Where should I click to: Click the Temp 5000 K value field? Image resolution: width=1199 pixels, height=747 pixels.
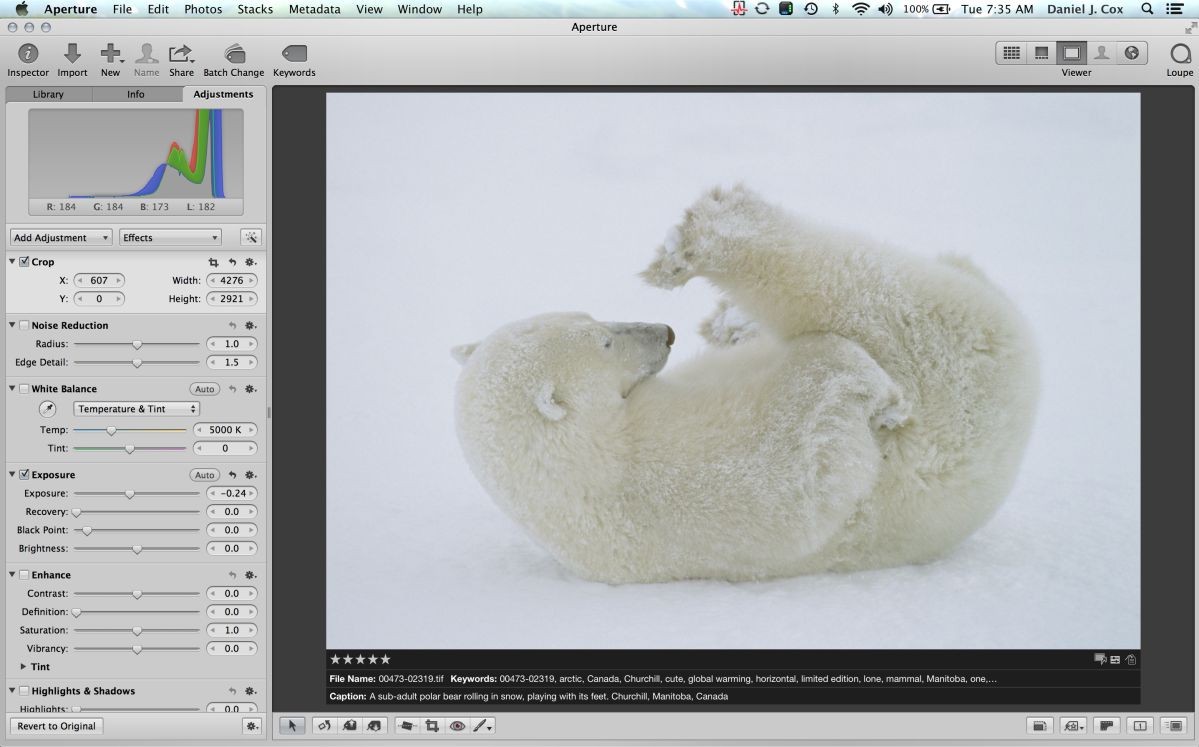point(226,430)
